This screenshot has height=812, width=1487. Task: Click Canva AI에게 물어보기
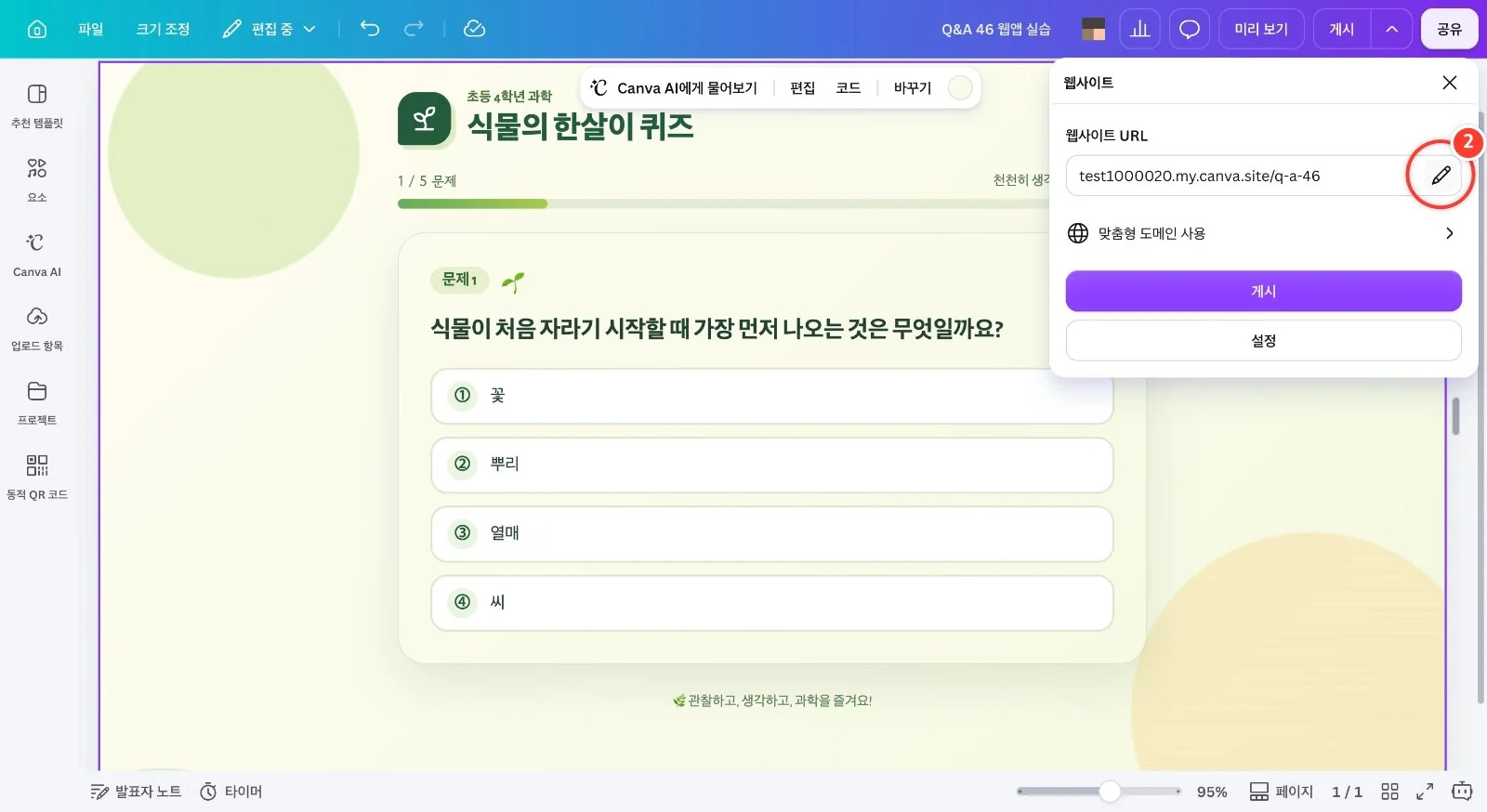pos(675,87)
